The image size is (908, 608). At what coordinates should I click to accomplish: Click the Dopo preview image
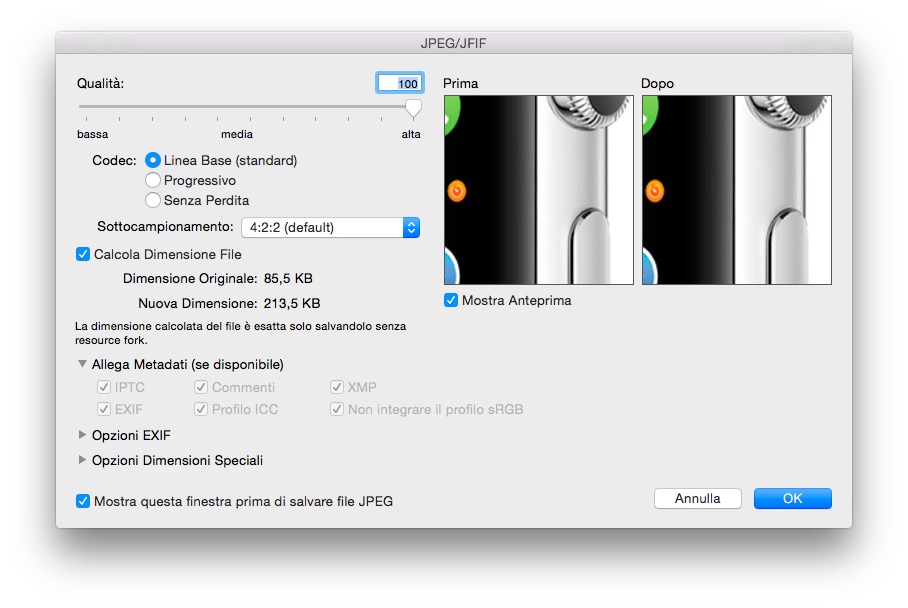737,190
